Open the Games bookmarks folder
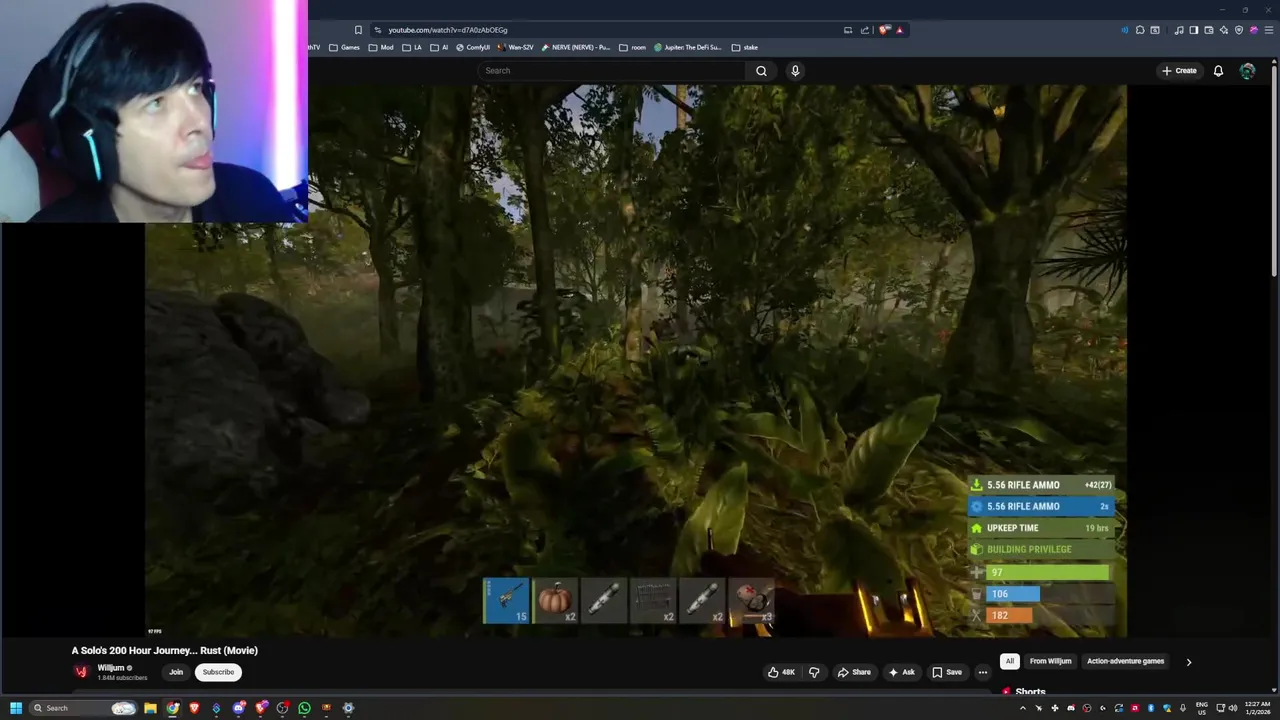The height and width of the screenshot is (720, 1280). click(345, 47)
